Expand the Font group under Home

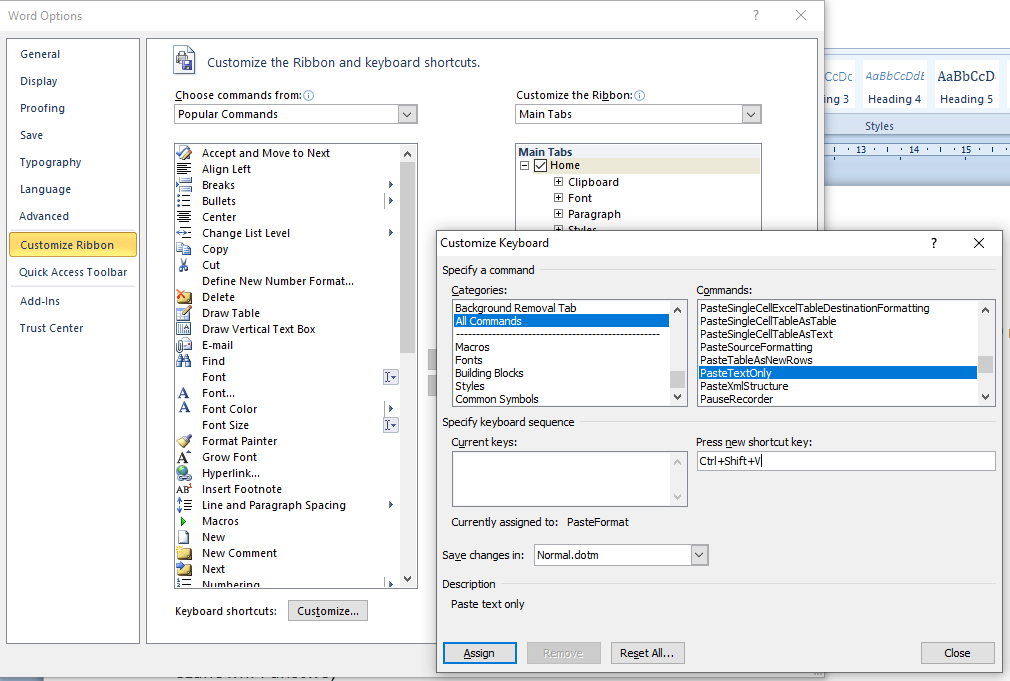(558, 198)
